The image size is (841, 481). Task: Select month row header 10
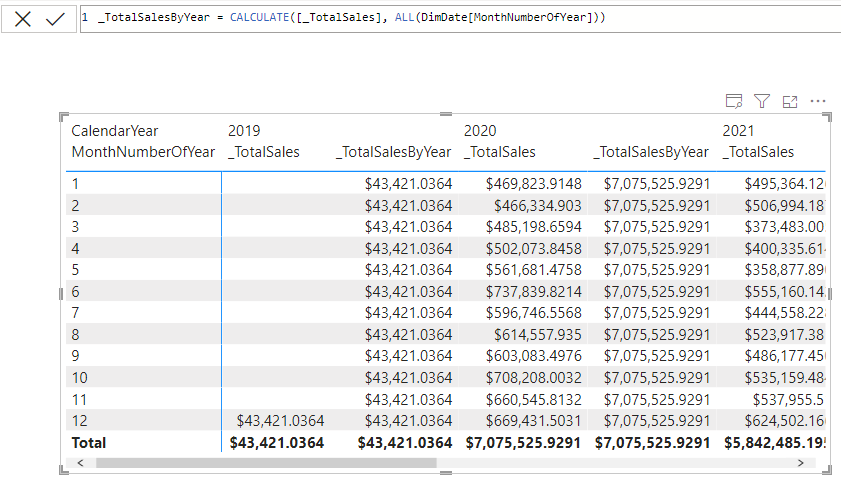pos(79,378)
